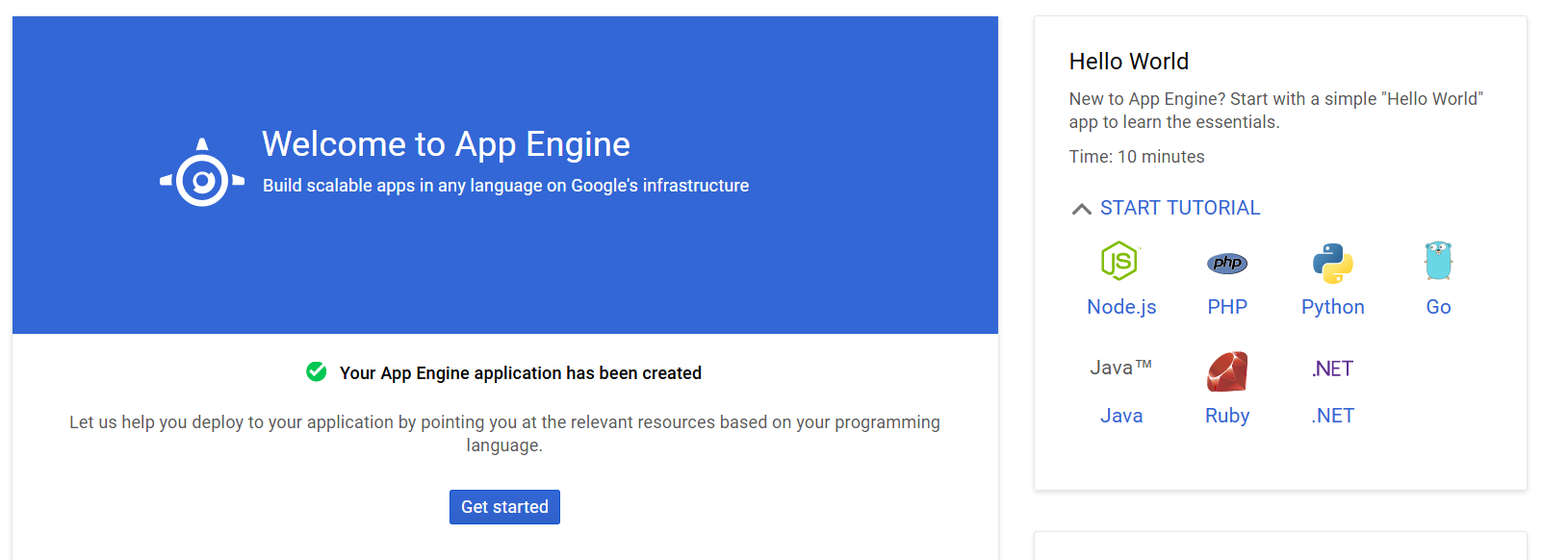Click the Go gopher icon

(1438, 261)
